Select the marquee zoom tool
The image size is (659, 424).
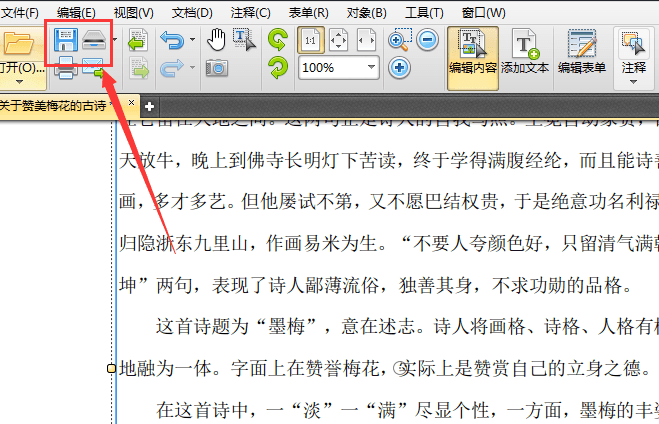(x=399, y=40)
